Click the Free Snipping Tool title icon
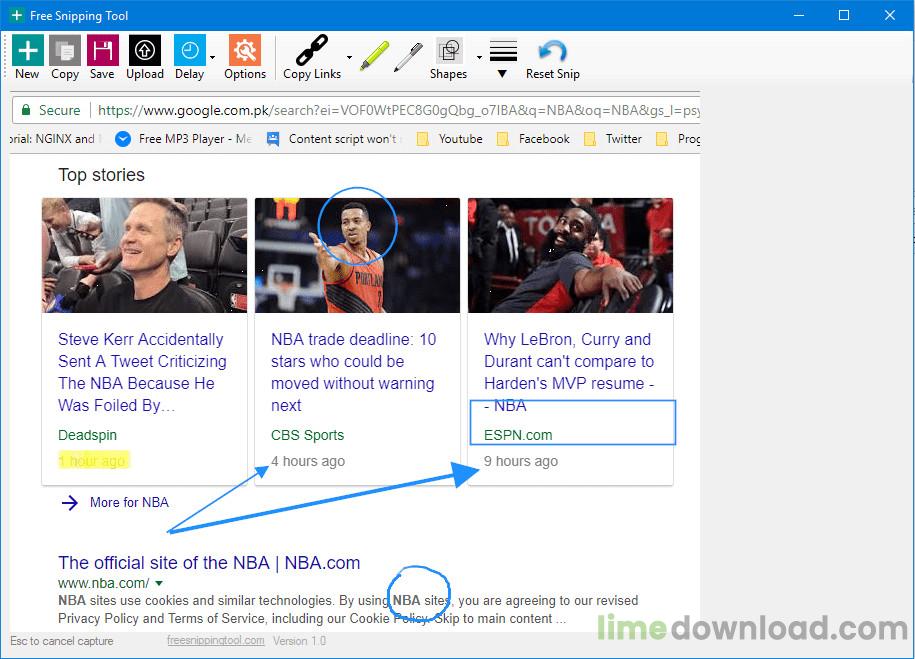Screen dimensions: 915x659 [x=17, y=15]
